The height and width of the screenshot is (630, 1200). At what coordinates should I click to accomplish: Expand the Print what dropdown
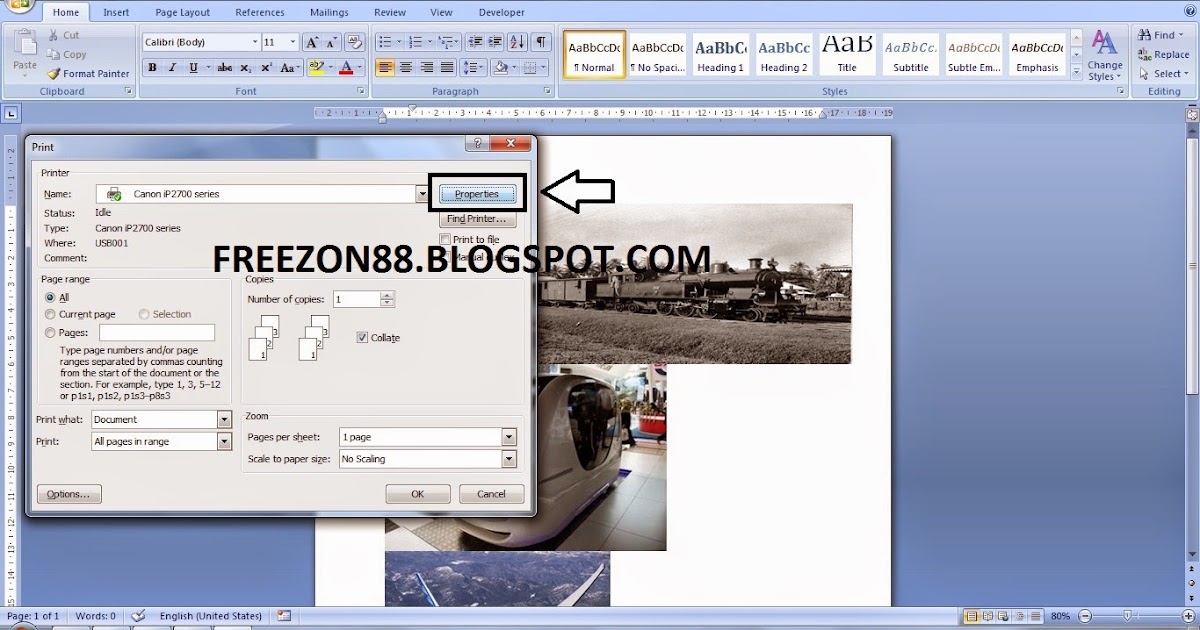click(224, 420)
